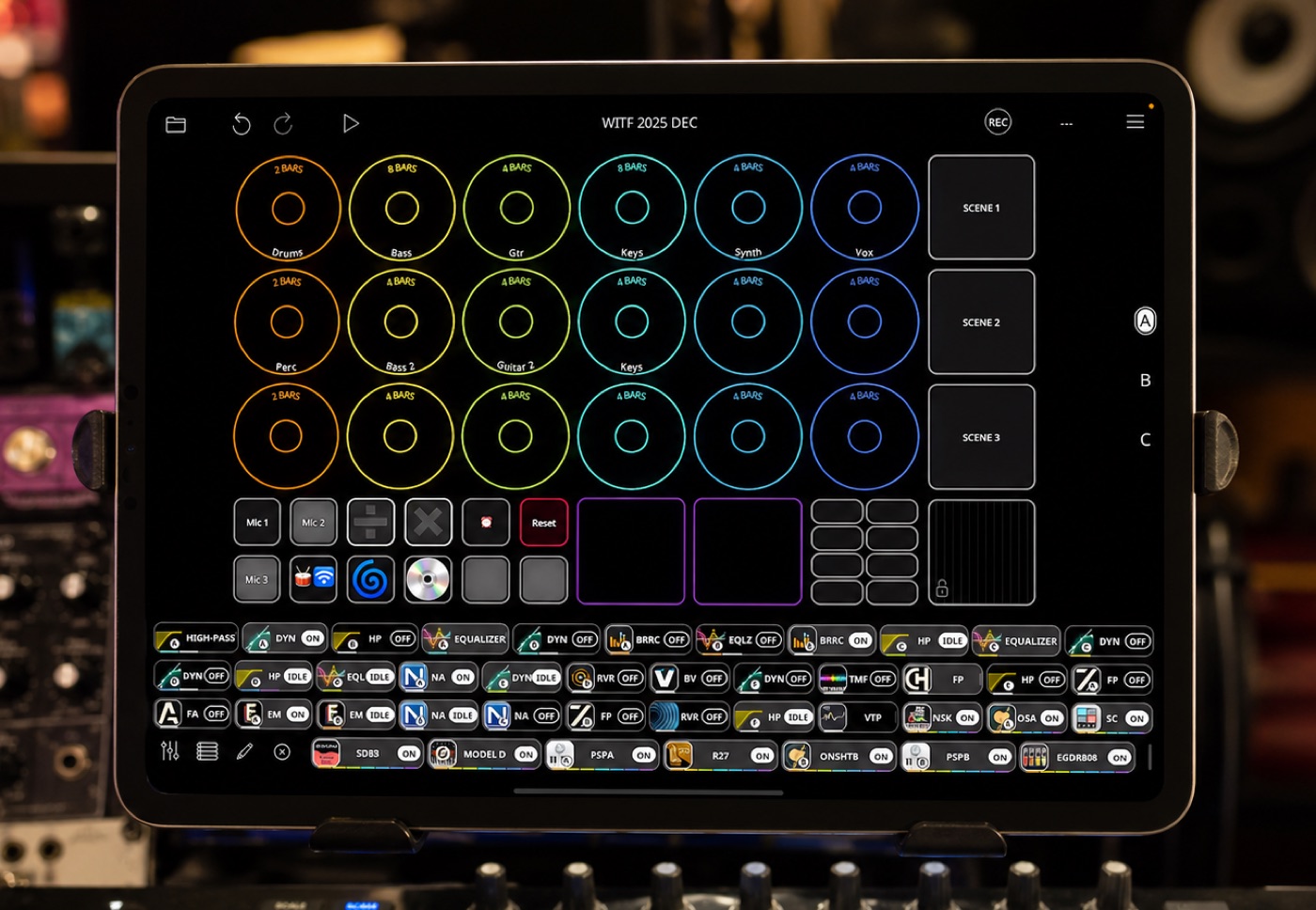Trigger the Drums loop donut
The width and height of the screenshot is (1316, 910).
pos(288,208)
